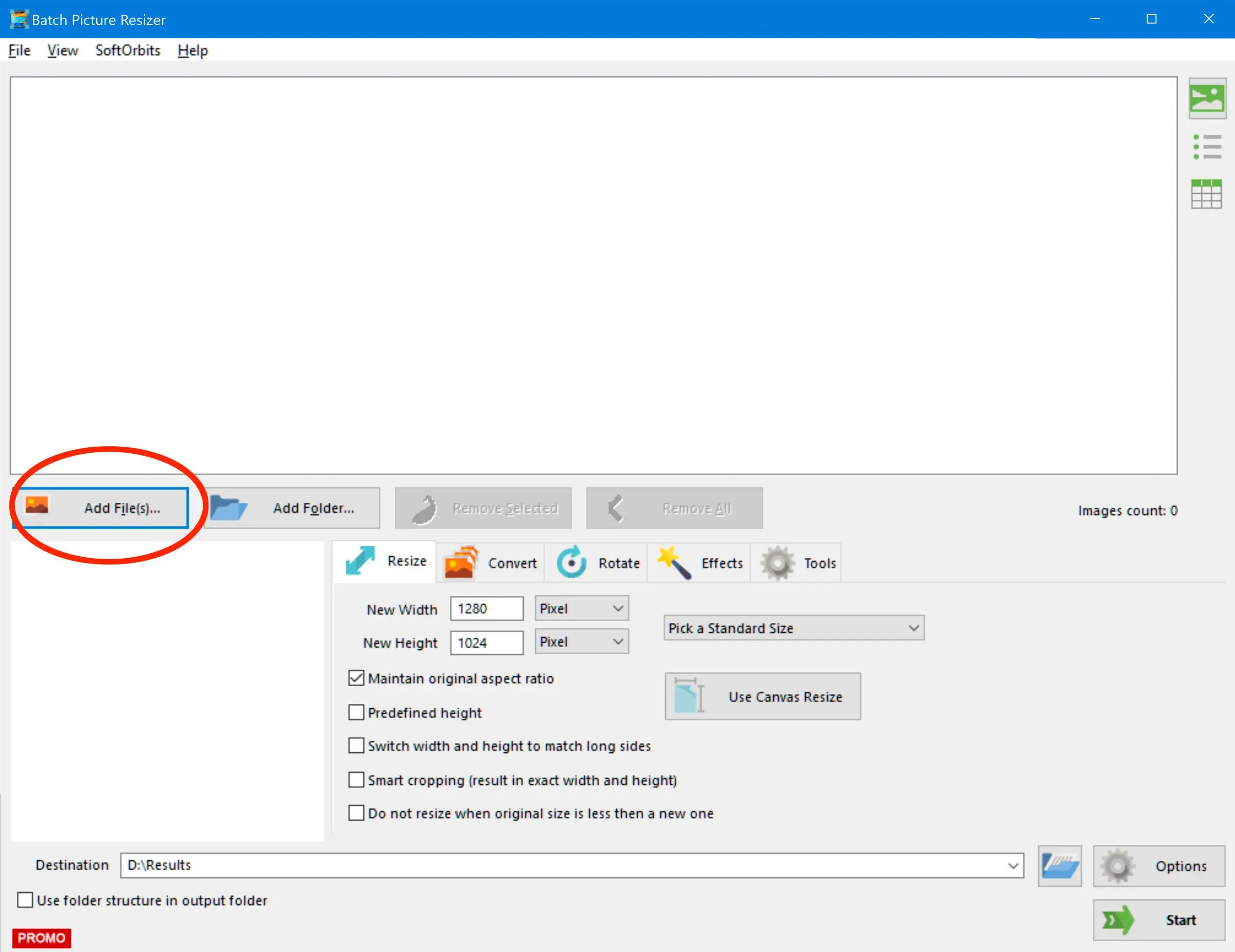Open Pick a Standard Size dropdown
This screenshot has width=1235, height=952.
click(x=790, y=628)
